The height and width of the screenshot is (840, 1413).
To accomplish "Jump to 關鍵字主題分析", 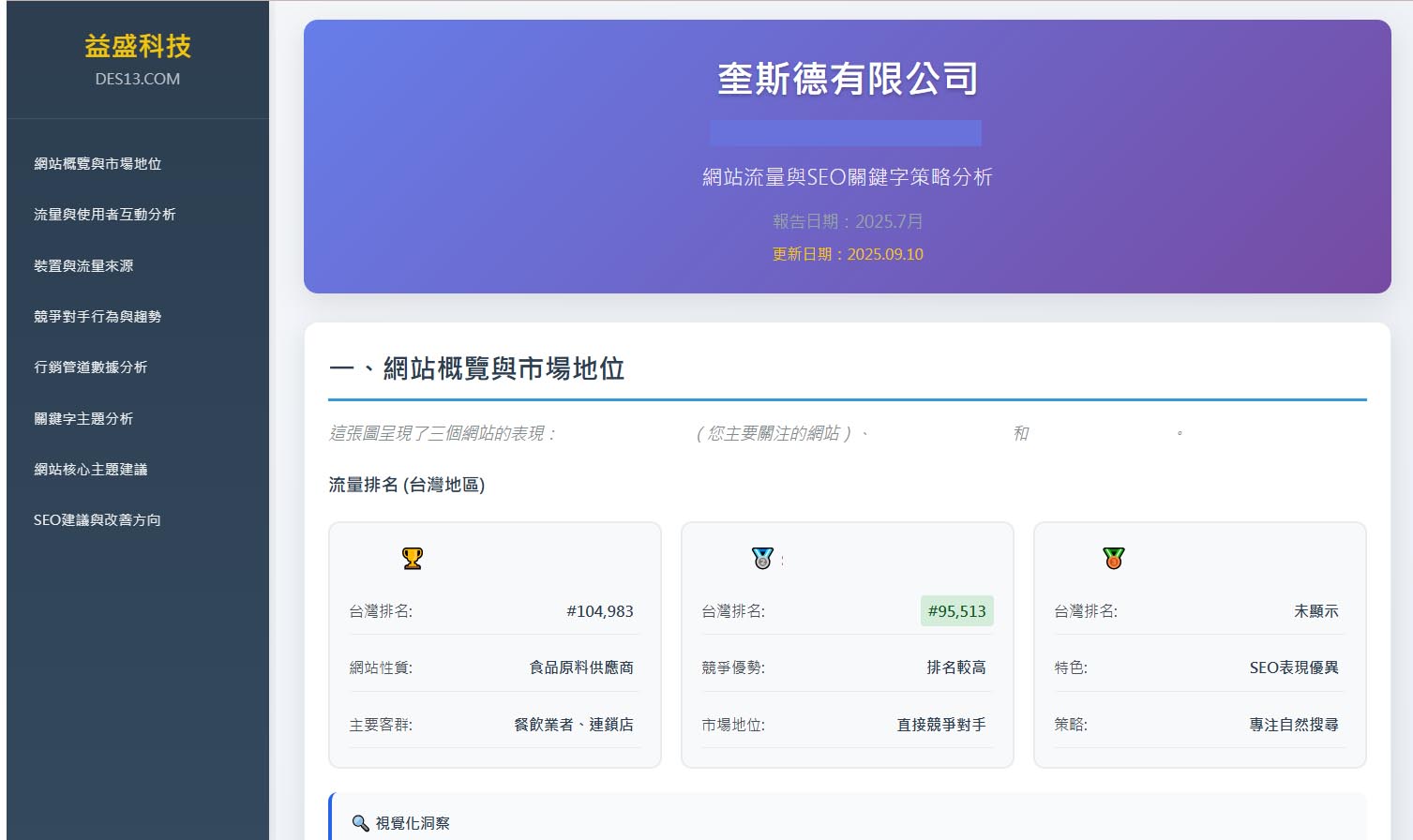I will click(83, 419).
